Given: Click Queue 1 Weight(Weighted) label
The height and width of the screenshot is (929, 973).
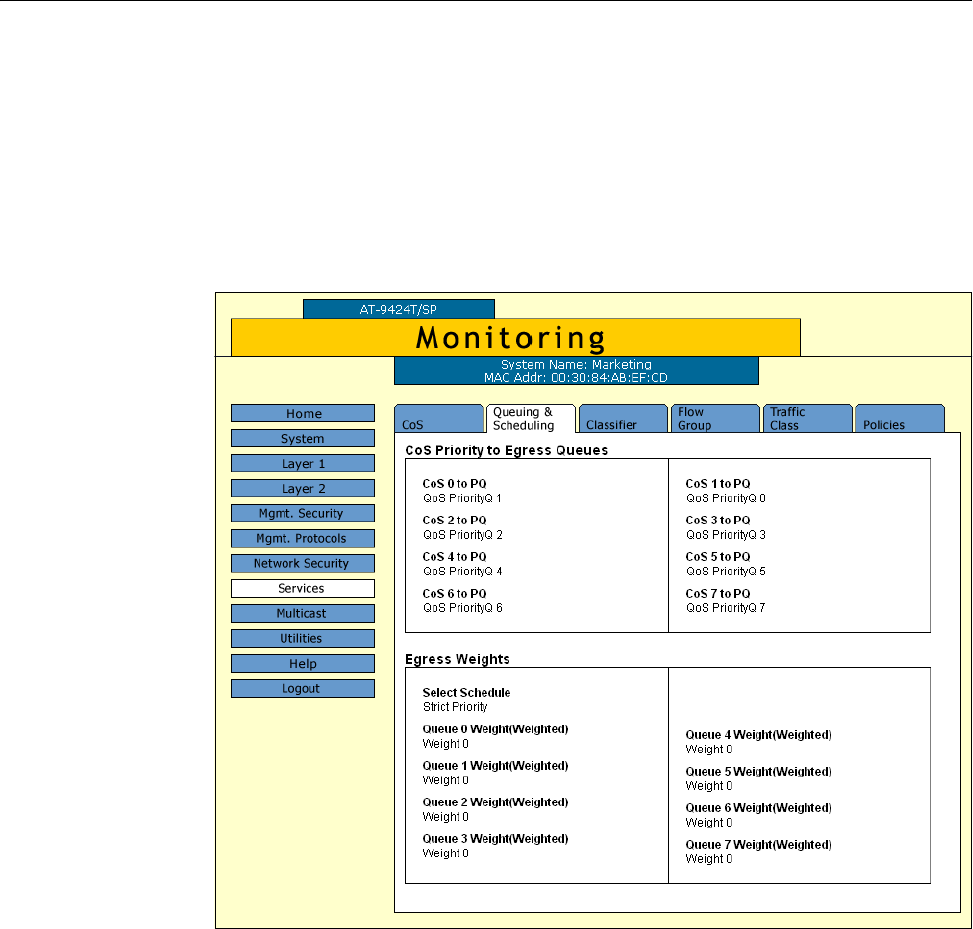Looking at the screenshot, I should coord(495,766).
